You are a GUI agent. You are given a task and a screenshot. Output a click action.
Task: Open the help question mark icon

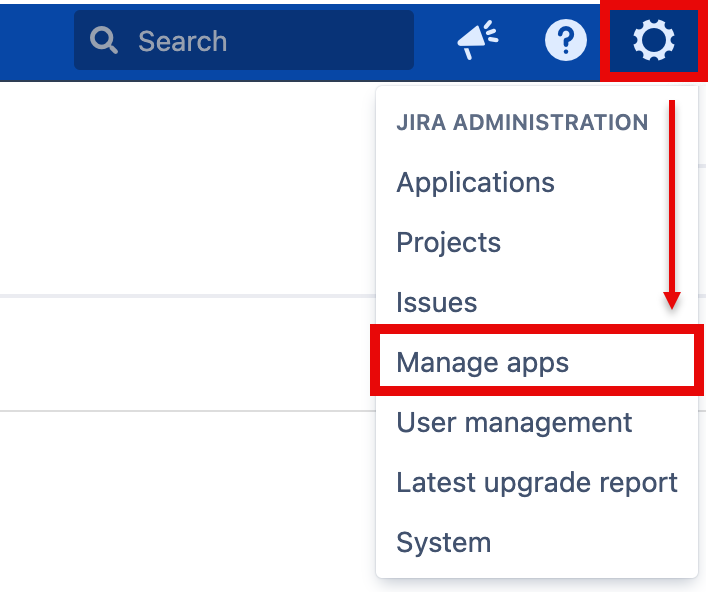[x=565, y=41]
